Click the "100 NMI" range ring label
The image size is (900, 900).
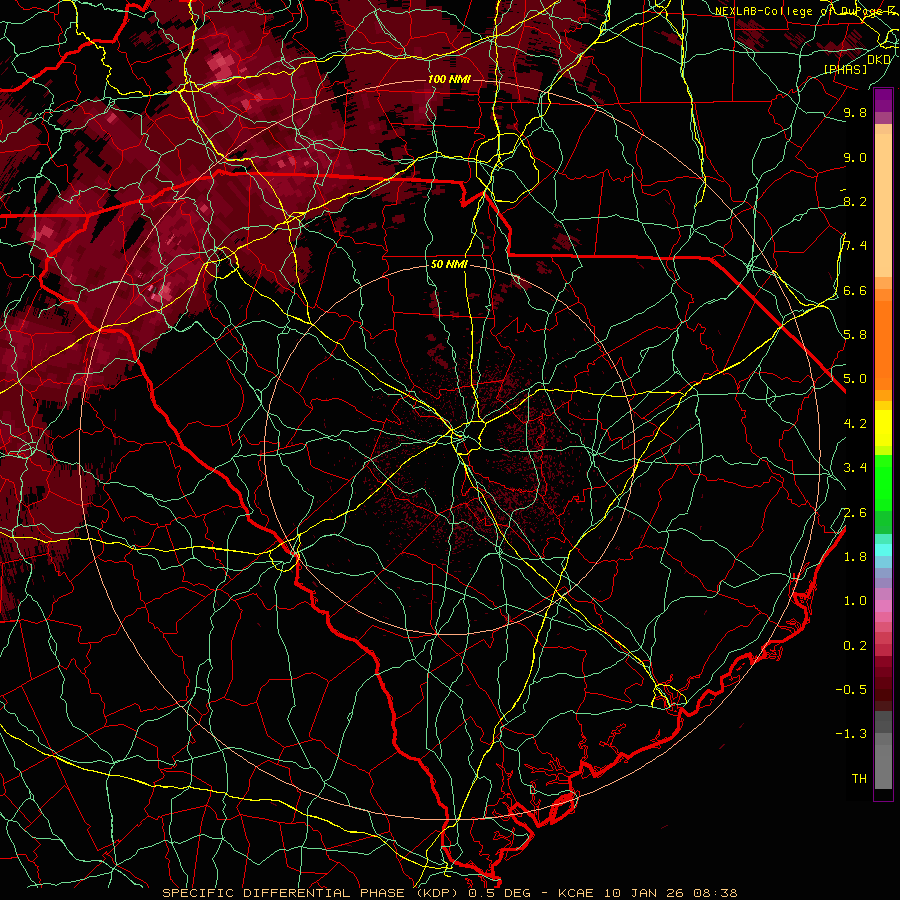pyautogui.click(x=449, y=79)
